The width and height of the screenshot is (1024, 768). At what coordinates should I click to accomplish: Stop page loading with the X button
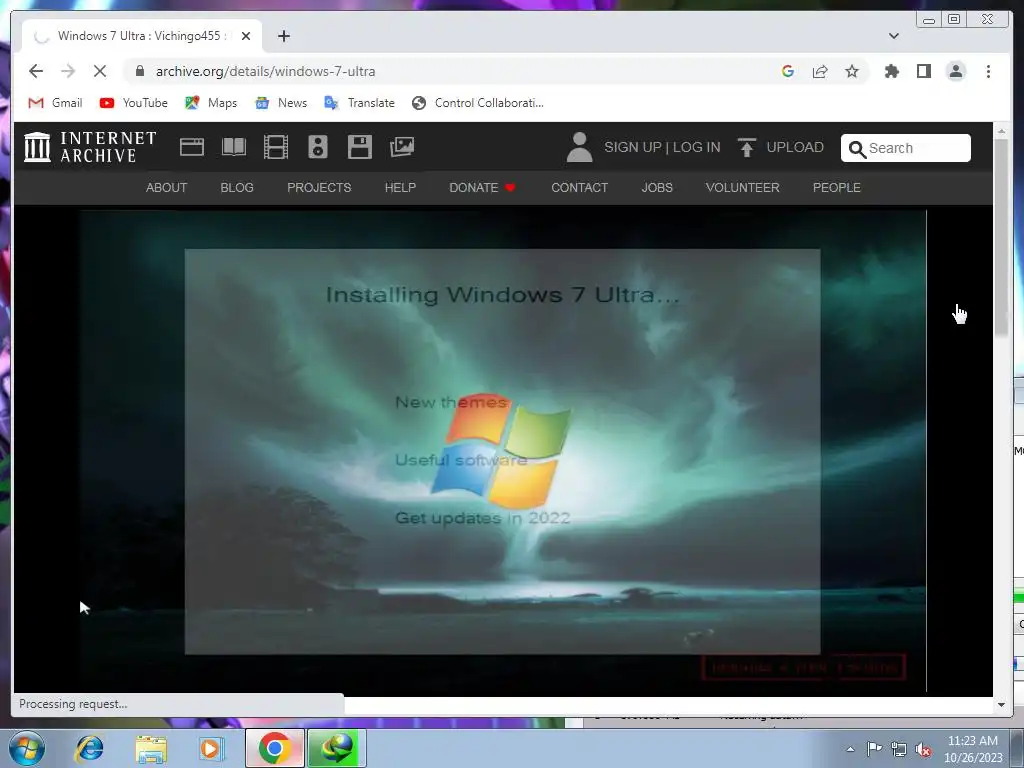[100, 71]
